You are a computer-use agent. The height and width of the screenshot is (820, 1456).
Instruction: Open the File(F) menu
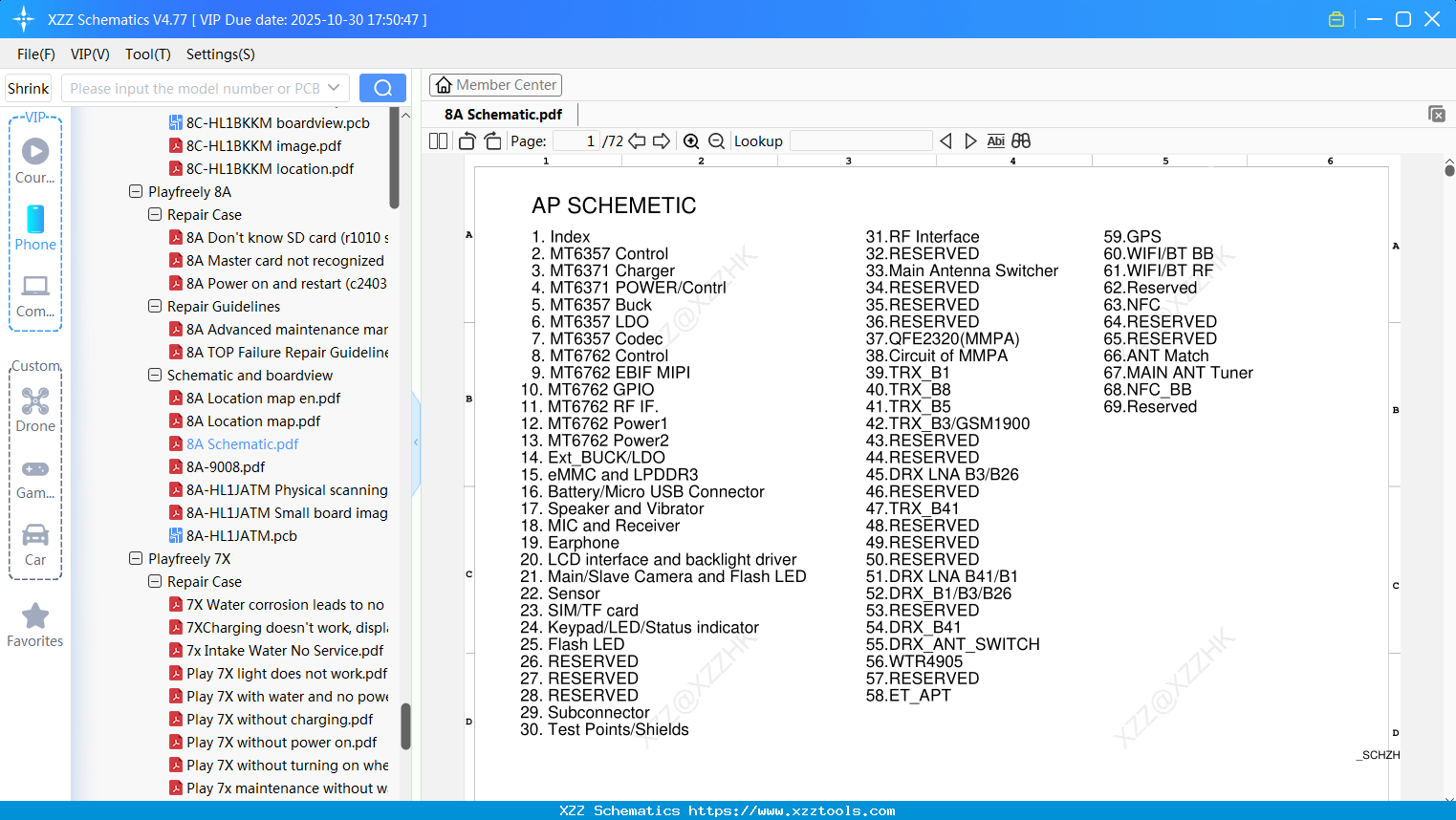pyautogui.click(x=36, y=54)
